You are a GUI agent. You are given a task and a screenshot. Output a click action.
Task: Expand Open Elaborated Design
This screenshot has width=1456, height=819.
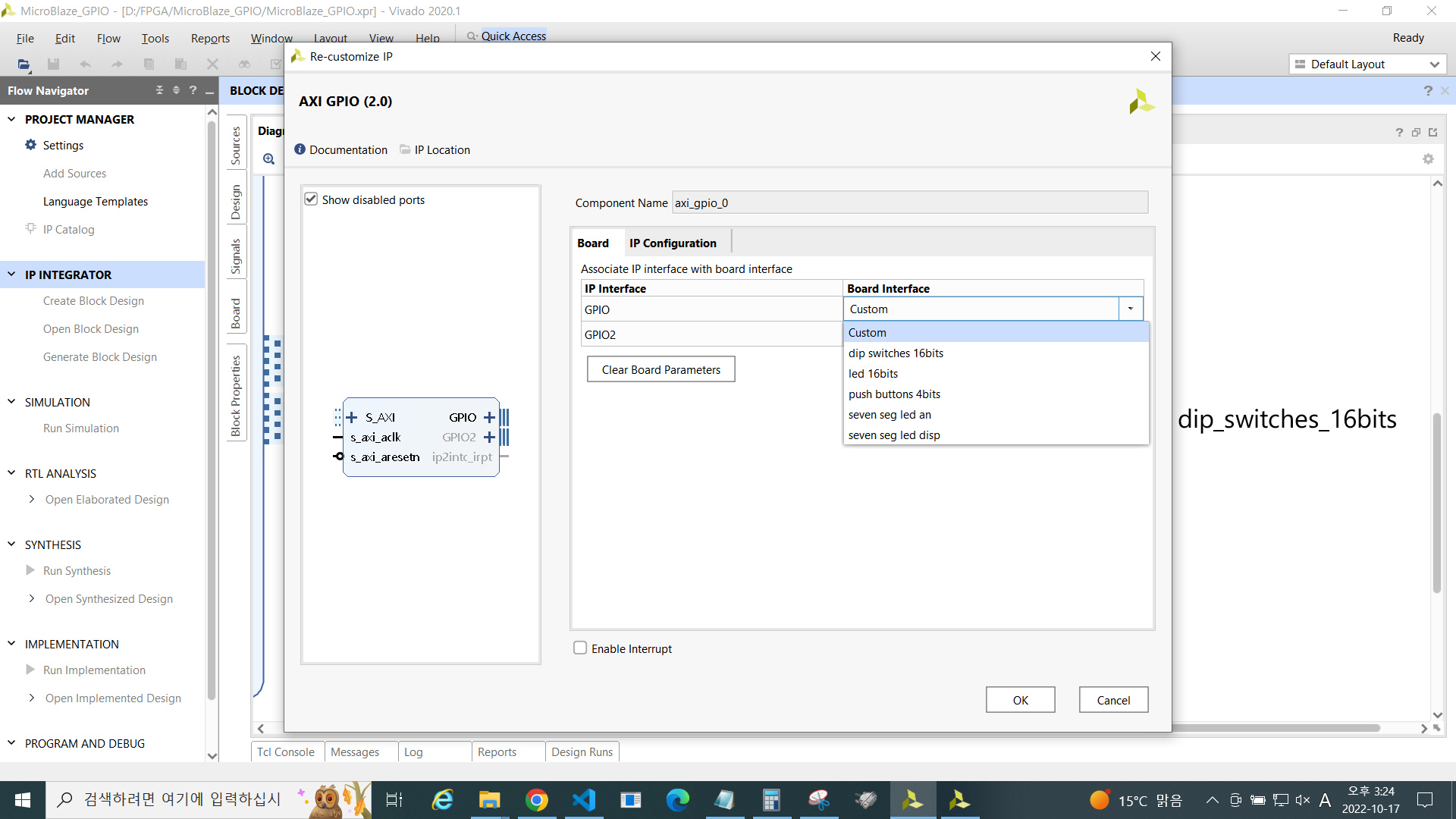(x=31, y=499)
